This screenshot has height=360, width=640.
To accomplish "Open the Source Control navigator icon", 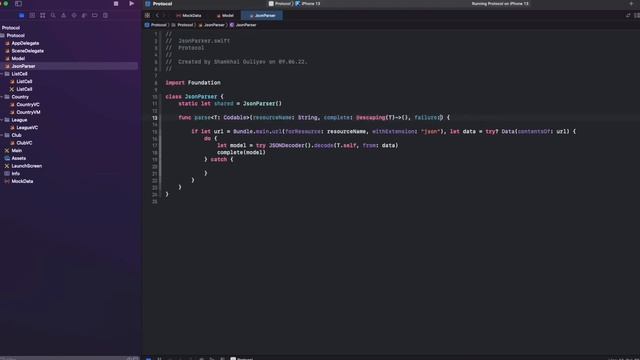I will pos(32,16).
